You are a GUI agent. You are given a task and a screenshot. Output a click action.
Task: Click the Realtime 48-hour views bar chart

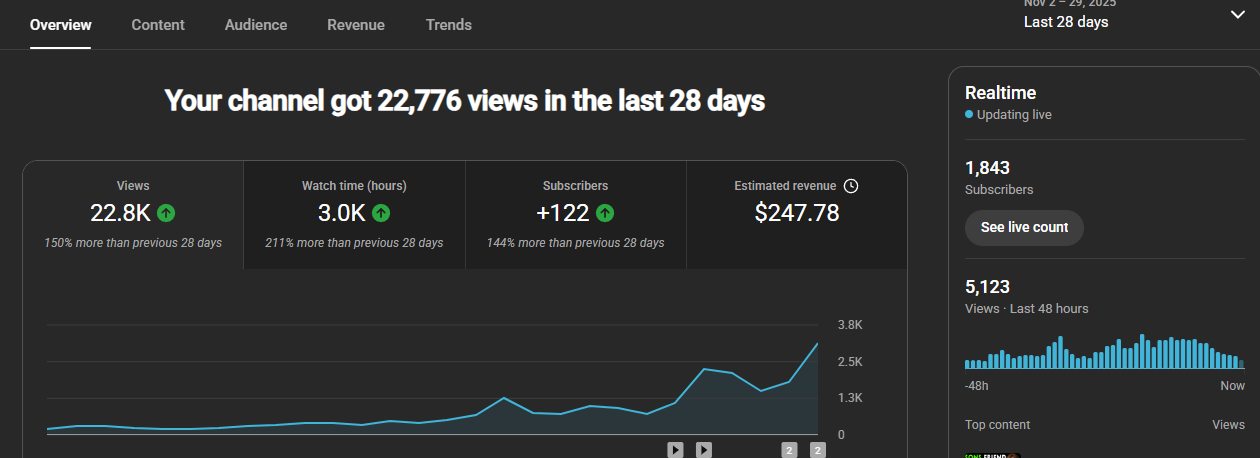click(x=1104, y=353)
